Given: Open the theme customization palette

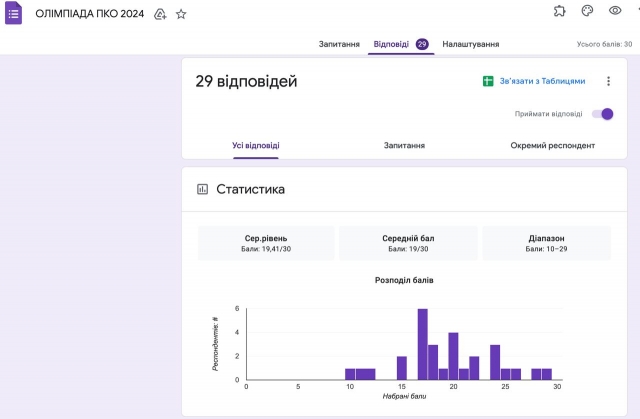Looking at the screenshot, I should tap(587, 11).
